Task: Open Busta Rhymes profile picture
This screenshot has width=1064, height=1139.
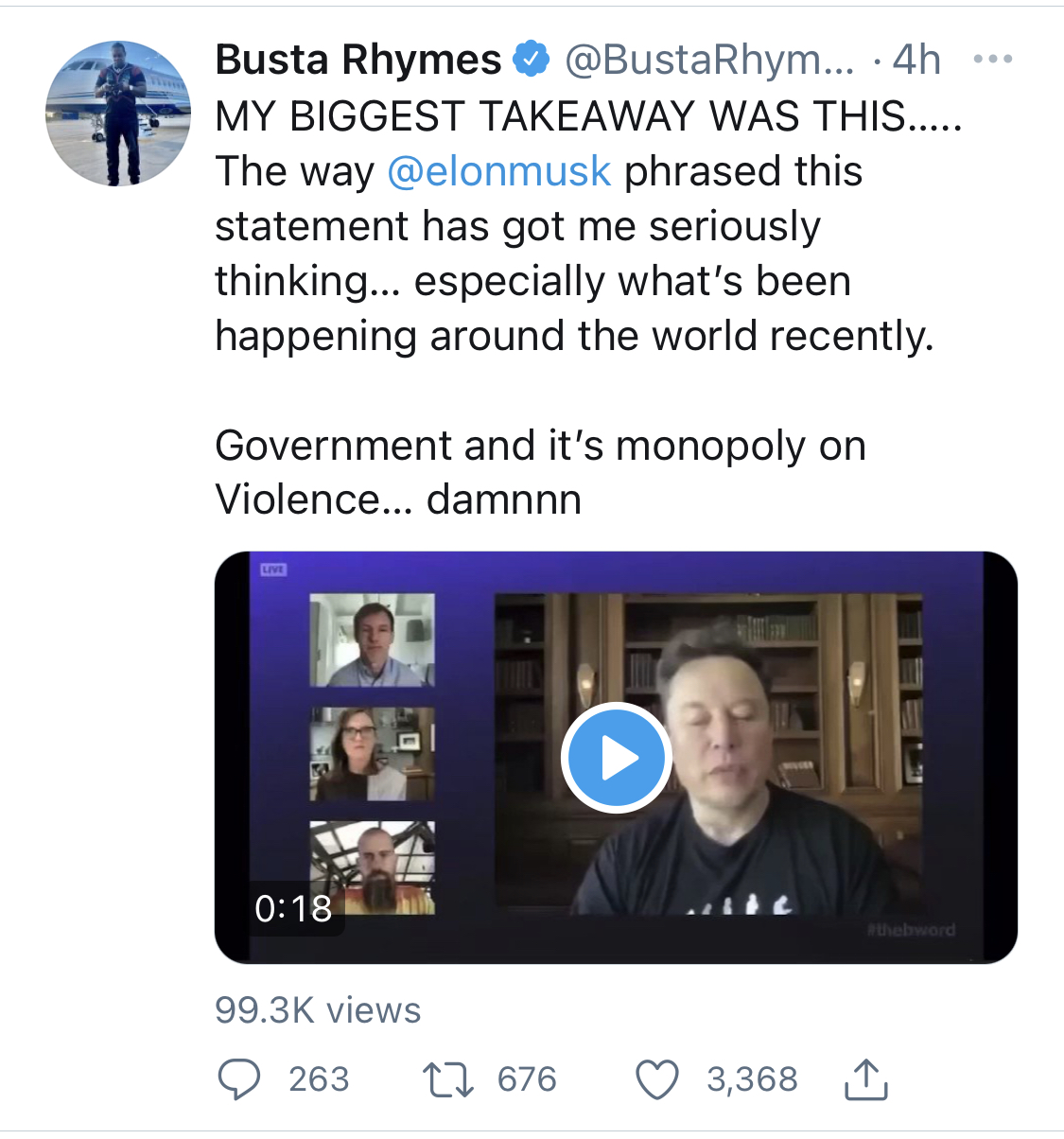Action: (118, 114)
